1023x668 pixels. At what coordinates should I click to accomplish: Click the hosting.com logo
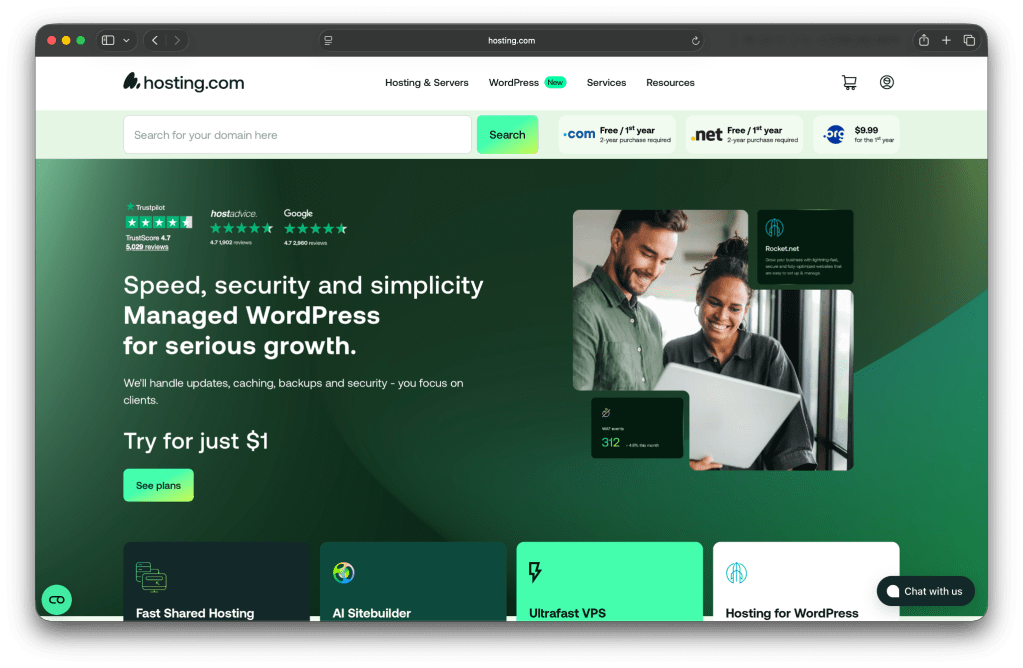(183, 82)
